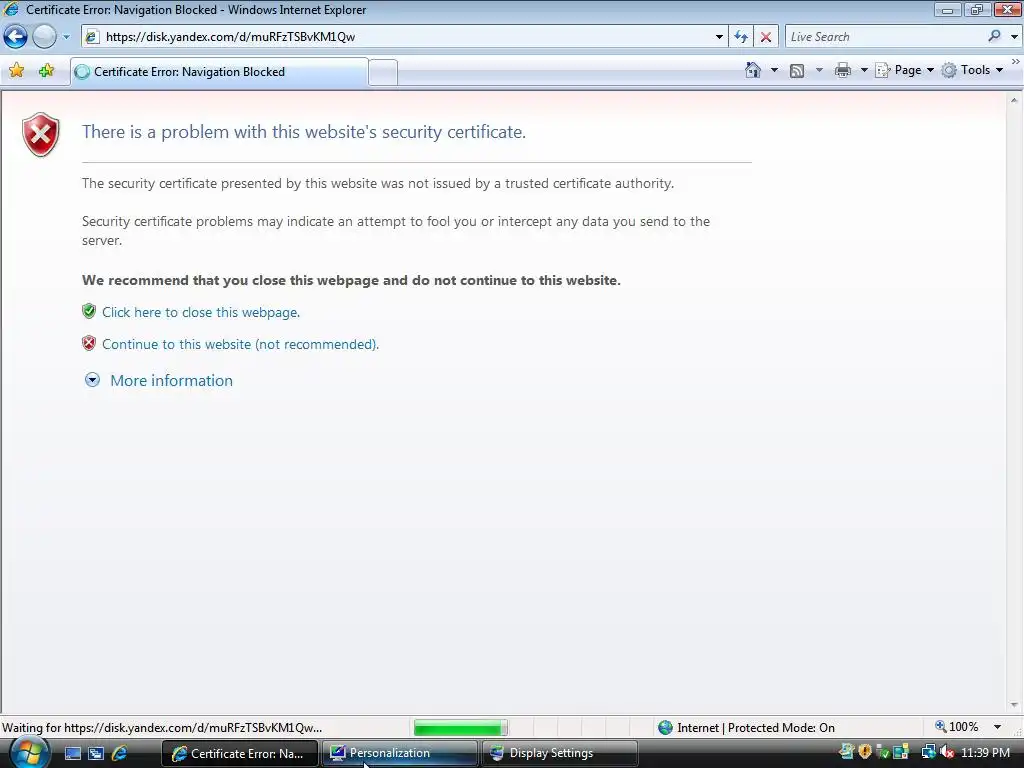Switch to Certificate Error taskbar button

[x=240, y=754]
